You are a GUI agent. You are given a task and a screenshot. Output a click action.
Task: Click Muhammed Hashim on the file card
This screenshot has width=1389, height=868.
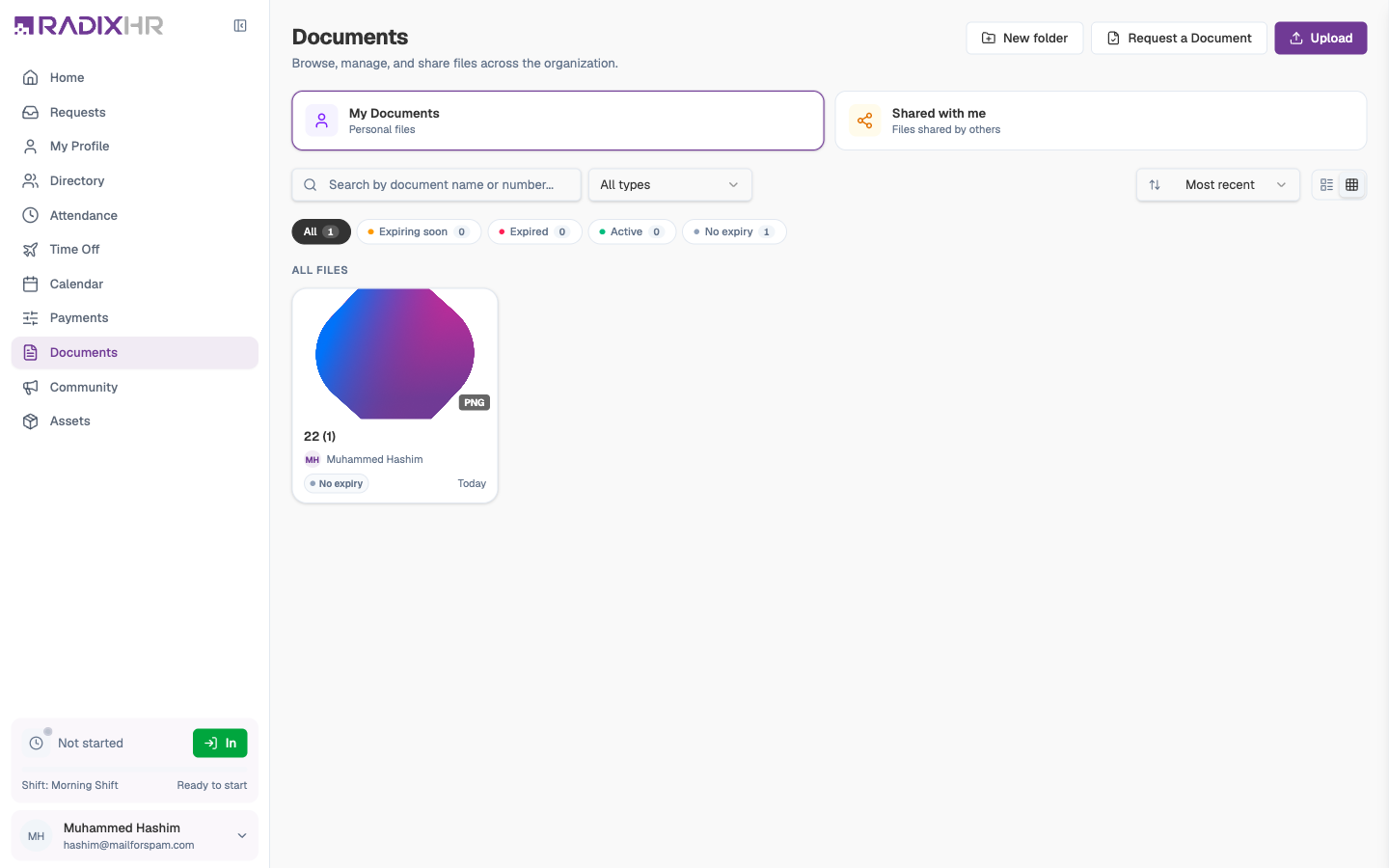tap(375, 459)
